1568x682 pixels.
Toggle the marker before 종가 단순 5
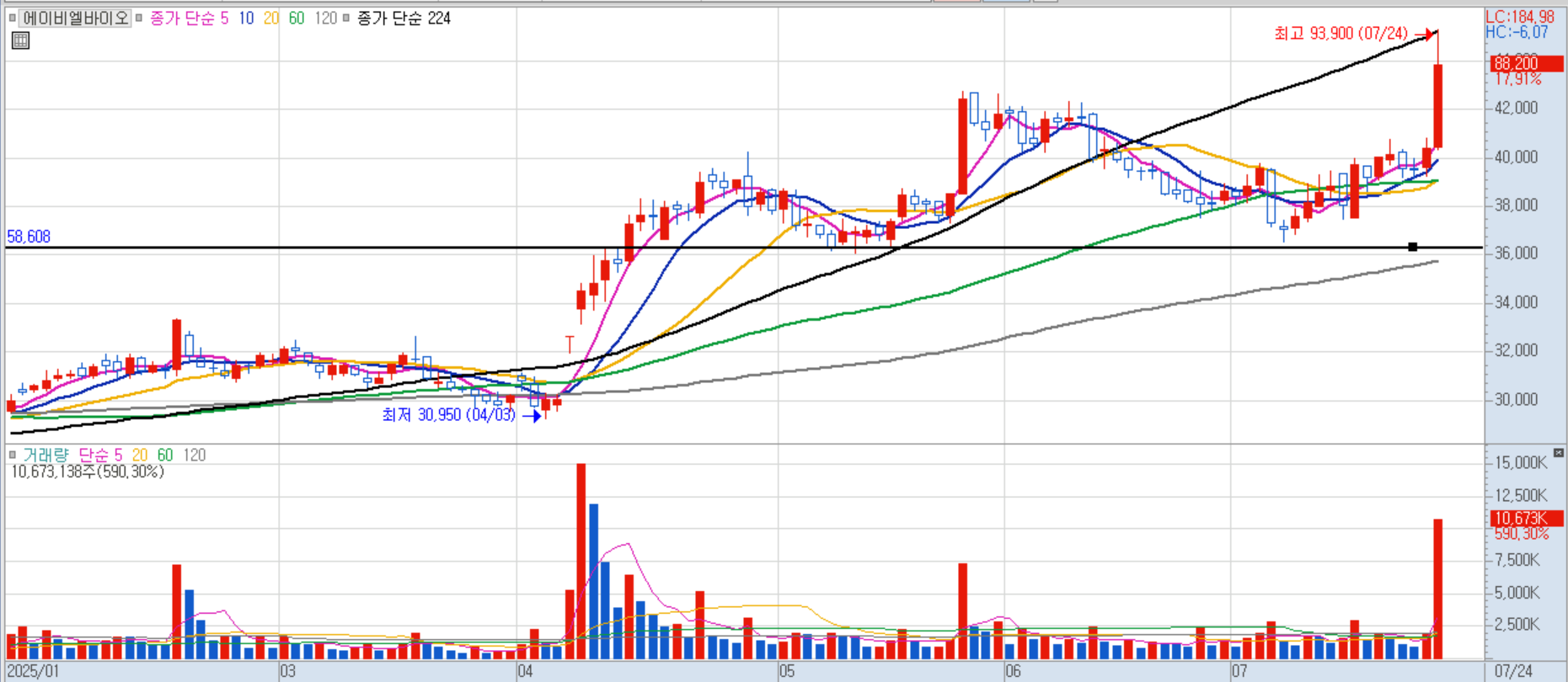[x=139, y=18]
